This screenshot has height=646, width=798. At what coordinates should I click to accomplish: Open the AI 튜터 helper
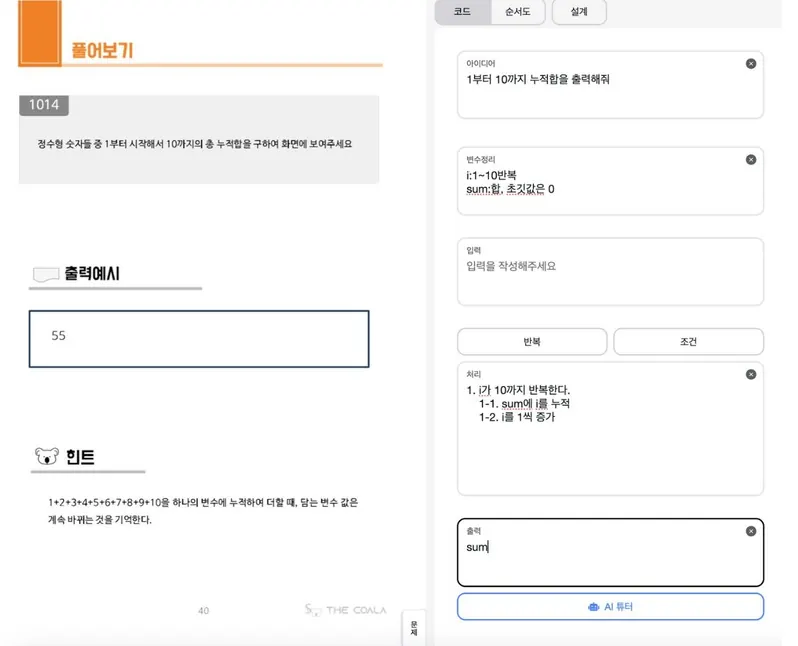610,607
